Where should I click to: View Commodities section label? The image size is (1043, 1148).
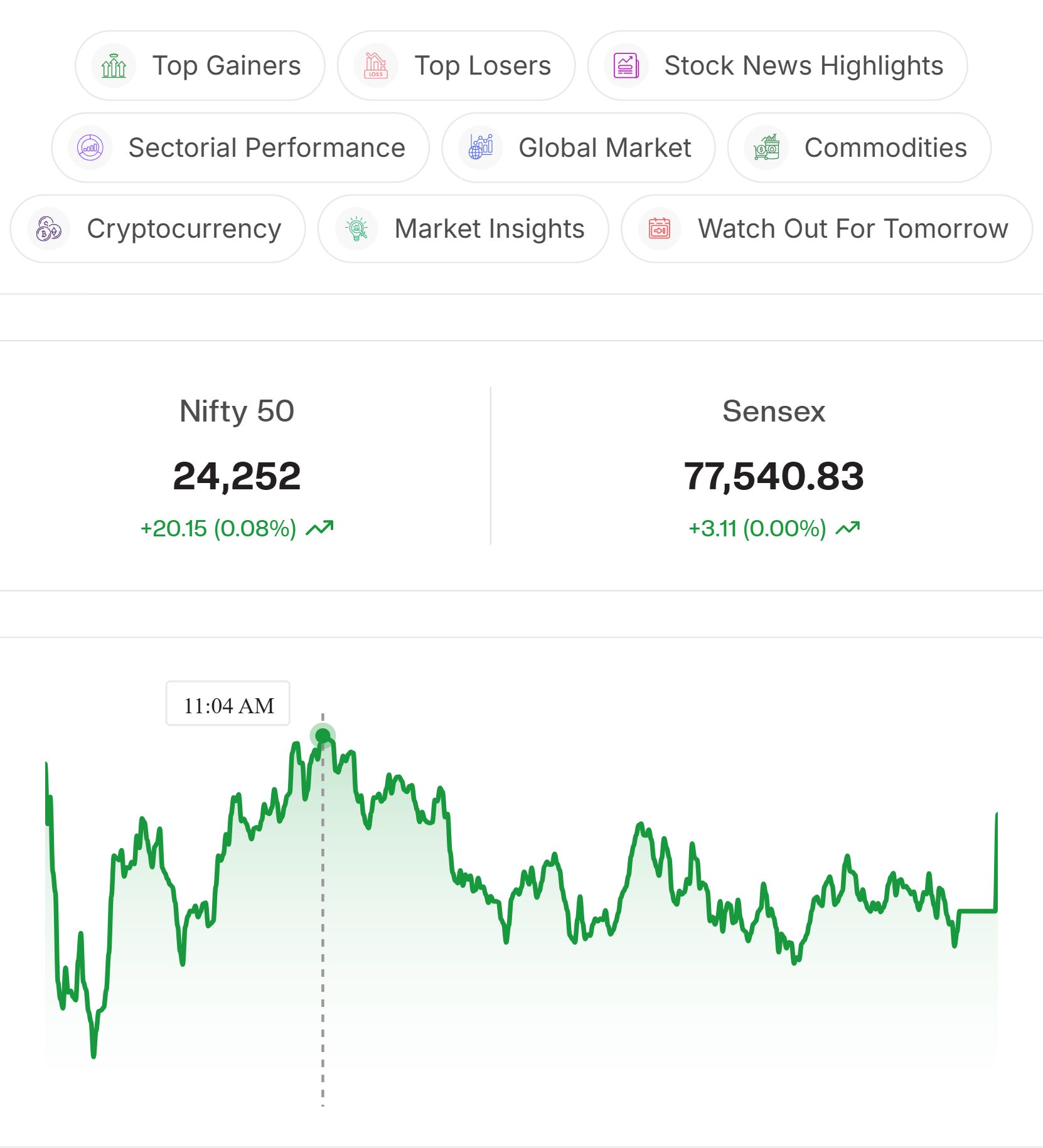[885, 148]
